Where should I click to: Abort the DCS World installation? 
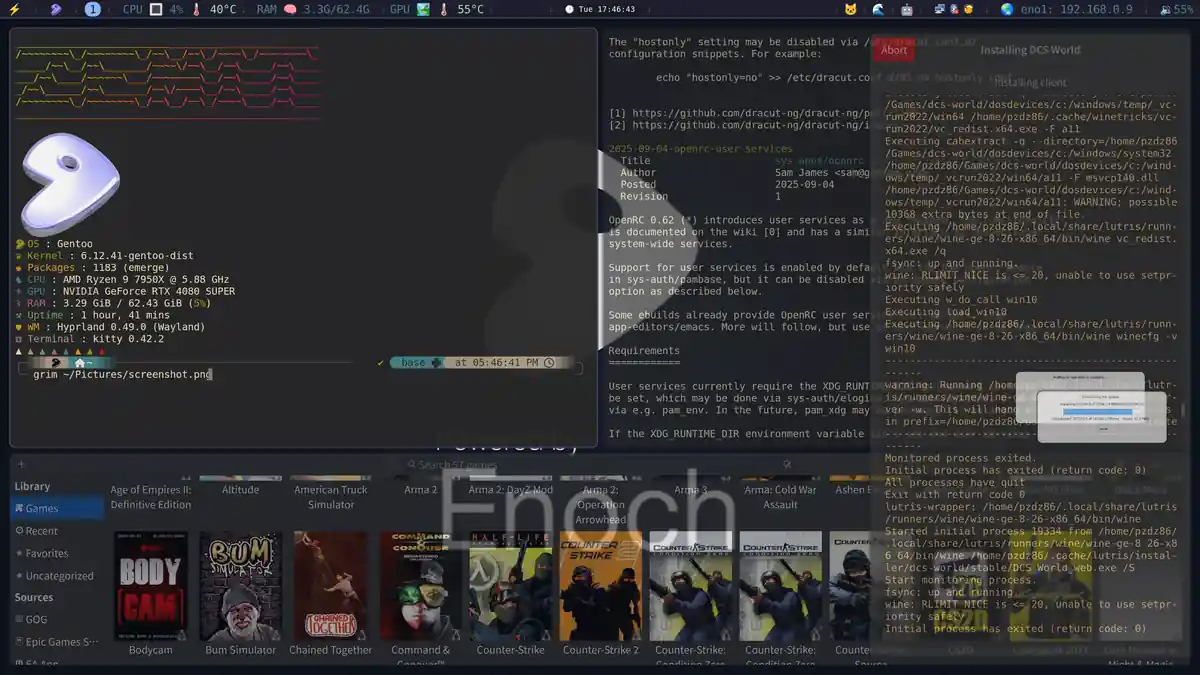click(893, 50)
